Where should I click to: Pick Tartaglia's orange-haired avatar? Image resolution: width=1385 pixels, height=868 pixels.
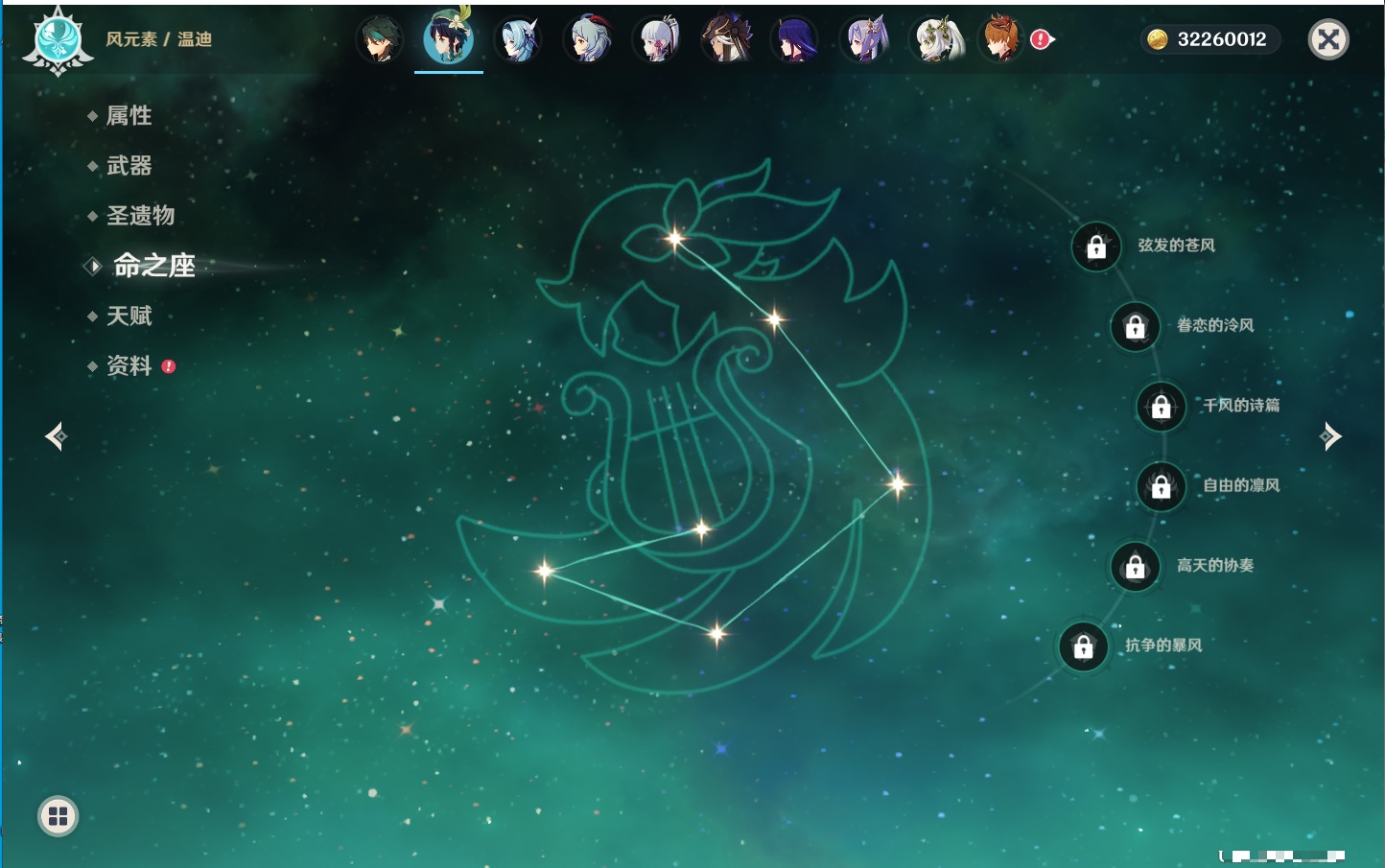click(1001, 40)
